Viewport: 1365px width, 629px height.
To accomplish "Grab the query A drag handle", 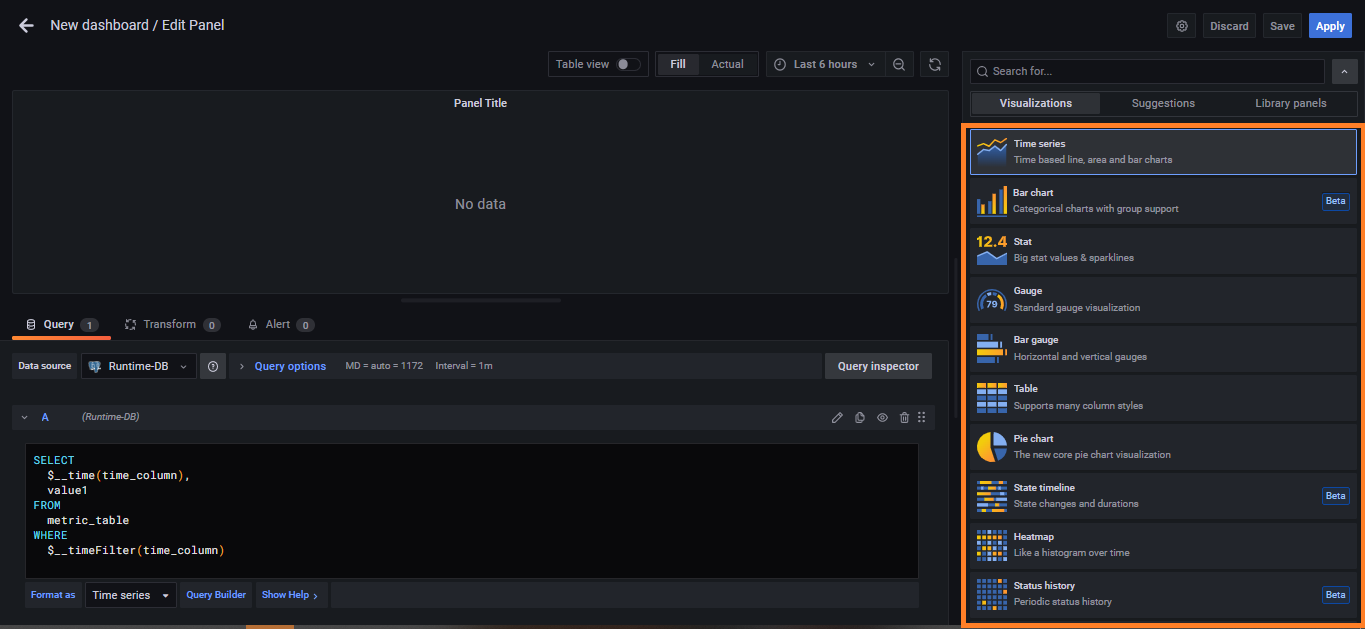I will coord(922,417).
